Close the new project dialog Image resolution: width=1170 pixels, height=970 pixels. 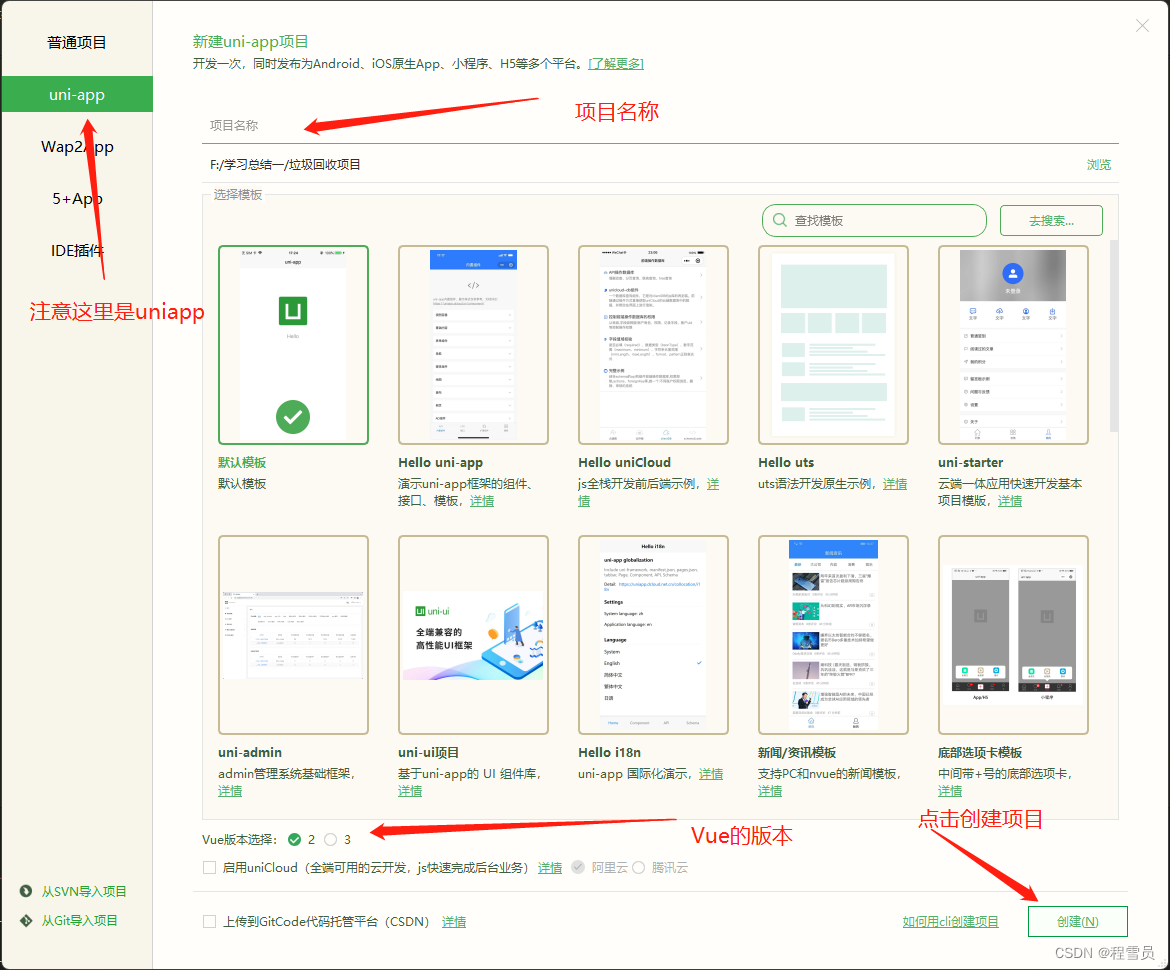pyautogui.click(x=1142, y=26)
